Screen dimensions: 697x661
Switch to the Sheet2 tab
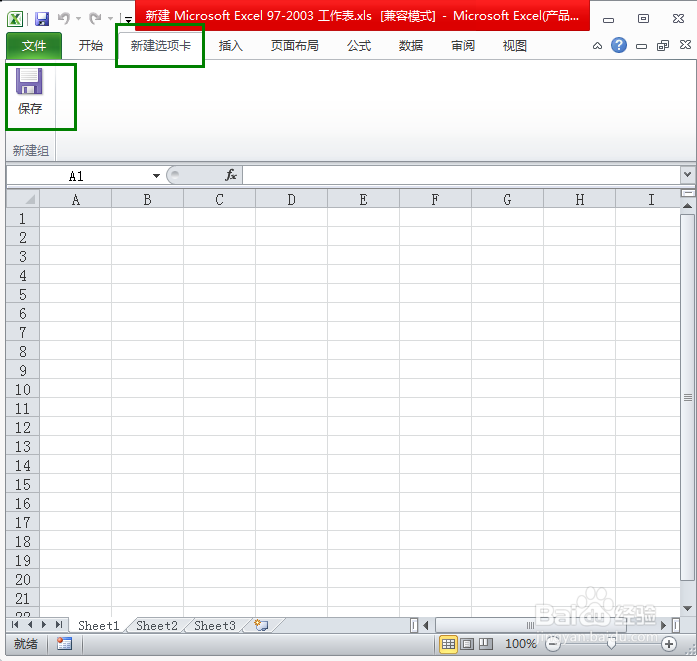(x=156, y=625)
